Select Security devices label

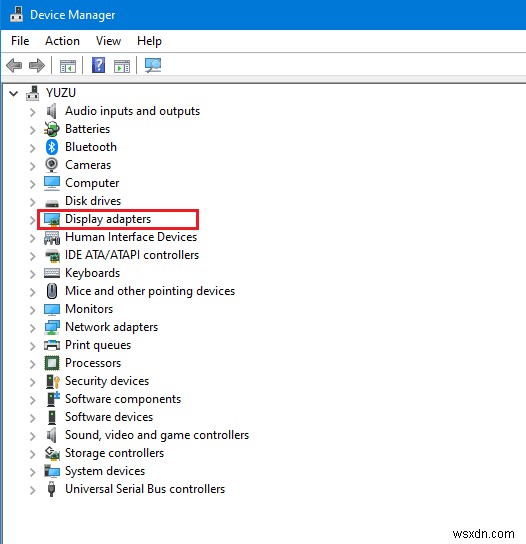coord(107,381)
